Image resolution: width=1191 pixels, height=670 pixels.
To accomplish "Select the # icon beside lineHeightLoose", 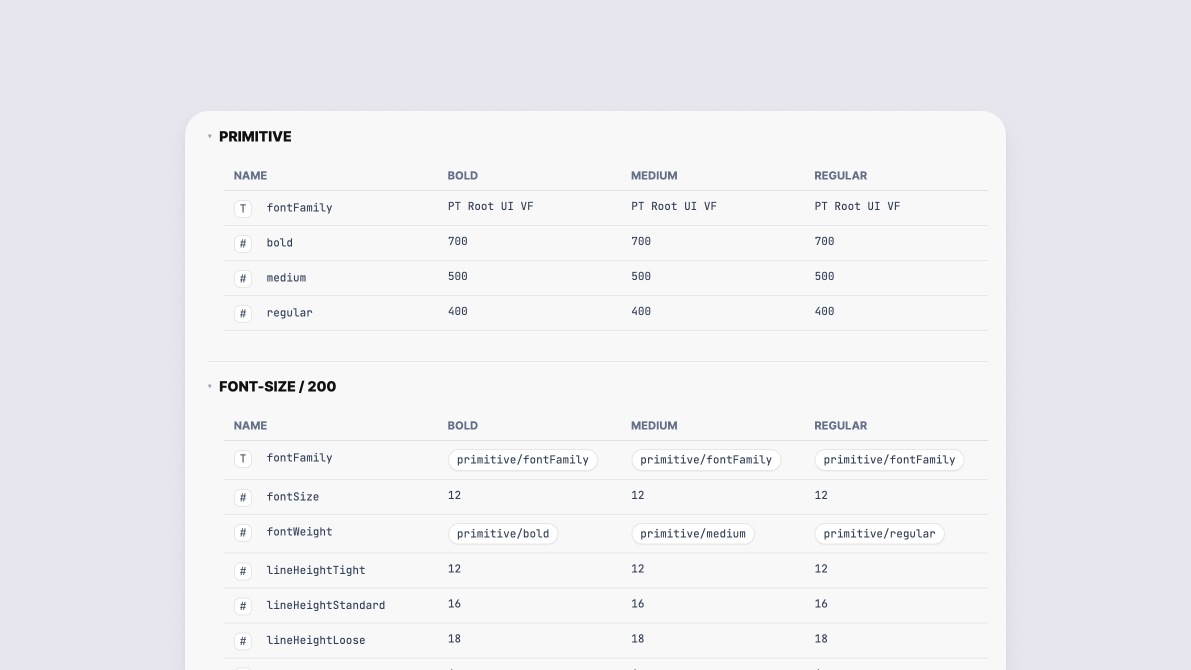I will click(x=243, y=640).
